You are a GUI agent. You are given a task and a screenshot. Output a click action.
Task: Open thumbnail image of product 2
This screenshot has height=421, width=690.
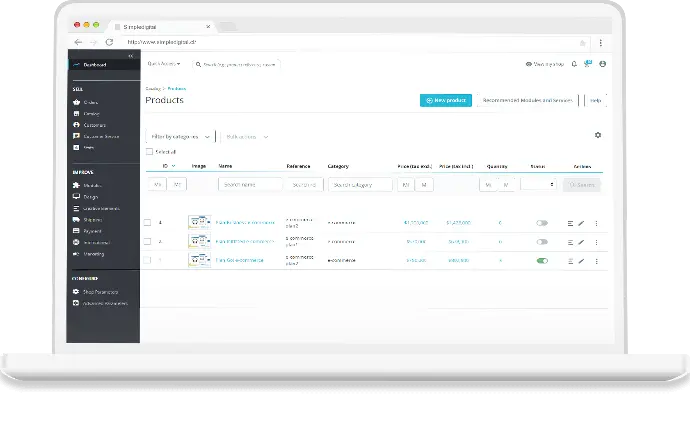tap(199, 242)
